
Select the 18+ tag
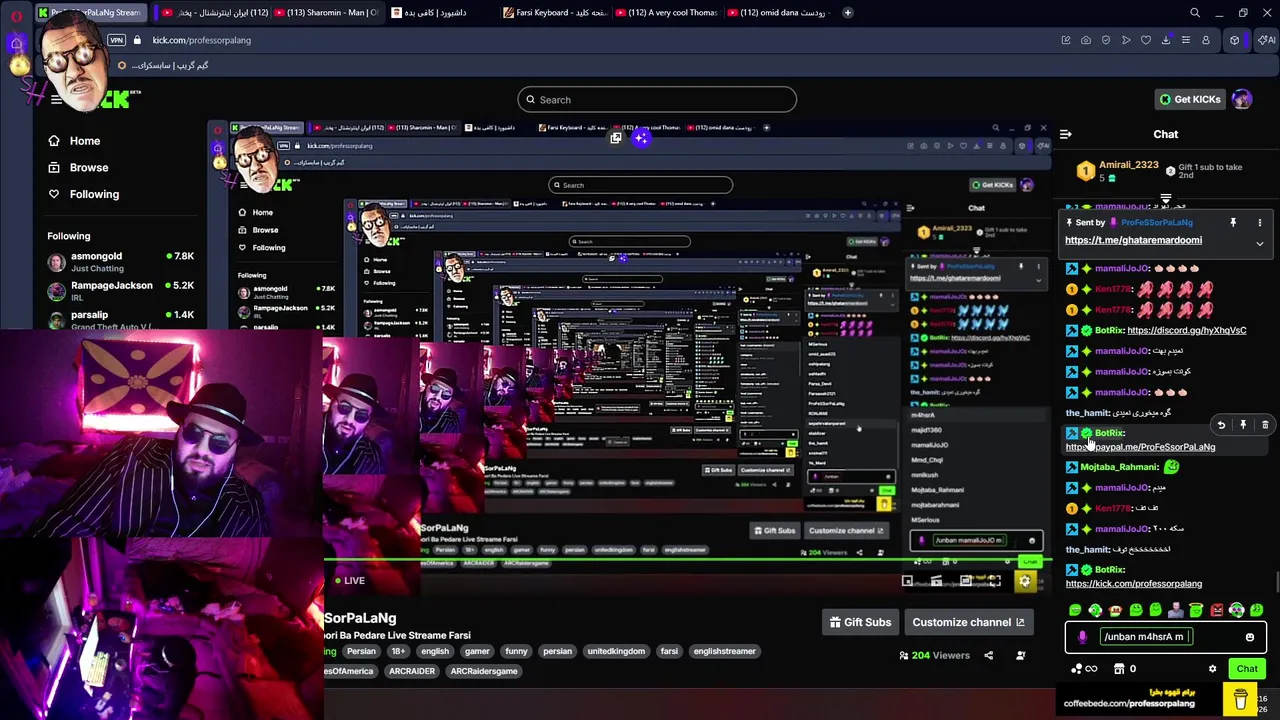[398, 651]
